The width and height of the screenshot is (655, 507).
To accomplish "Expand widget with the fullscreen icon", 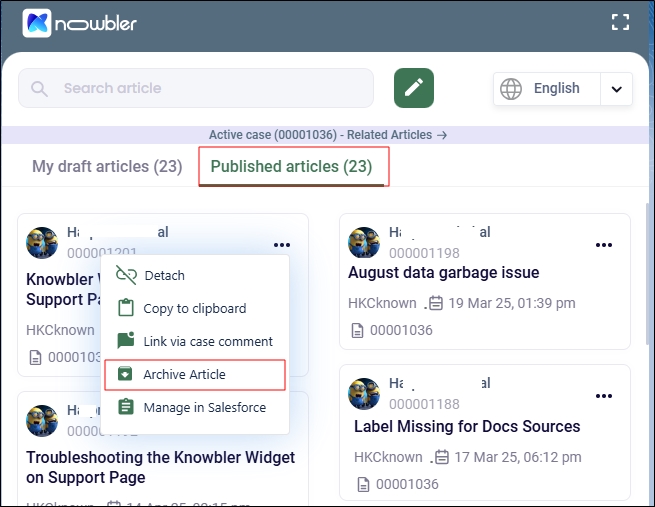I will point(620,22).
